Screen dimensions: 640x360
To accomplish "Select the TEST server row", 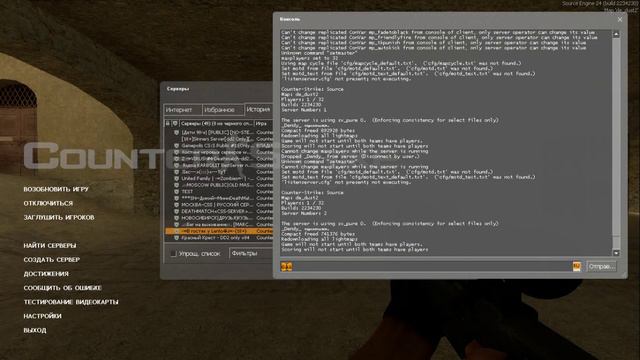I will click(219, 191).
